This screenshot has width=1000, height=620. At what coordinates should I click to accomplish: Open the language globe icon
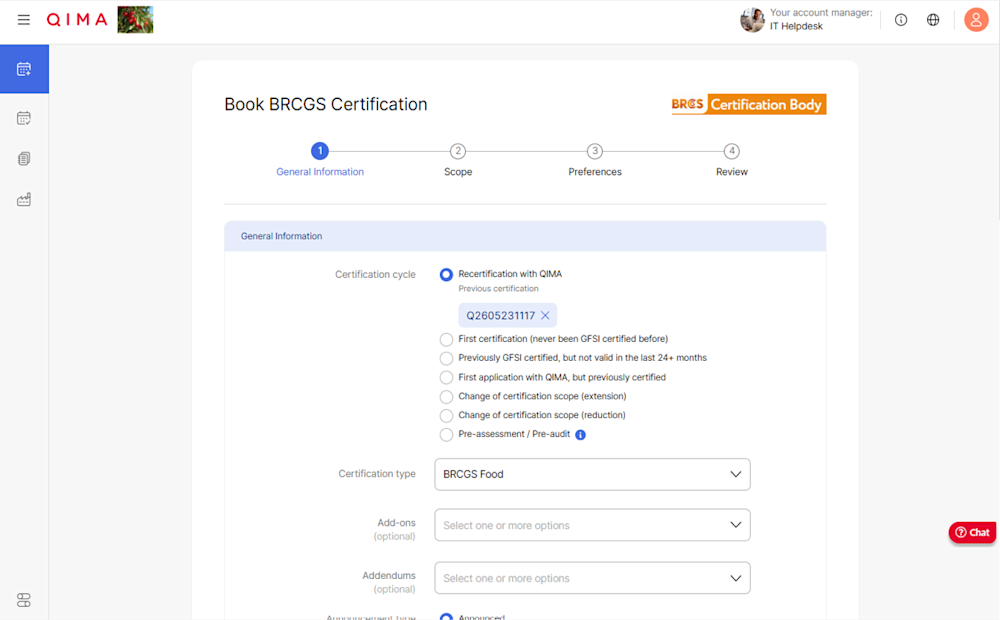click(x=933, y=20)
